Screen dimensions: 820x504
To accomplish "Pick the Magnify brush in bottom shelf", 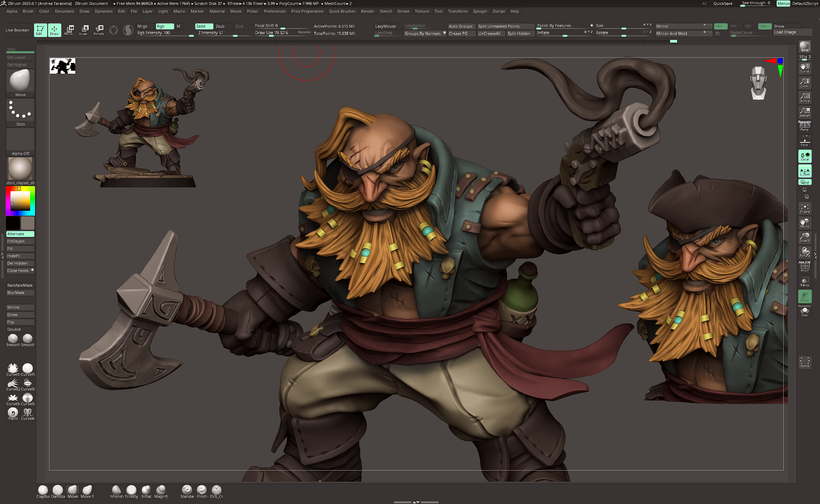I will coord(161,491).
